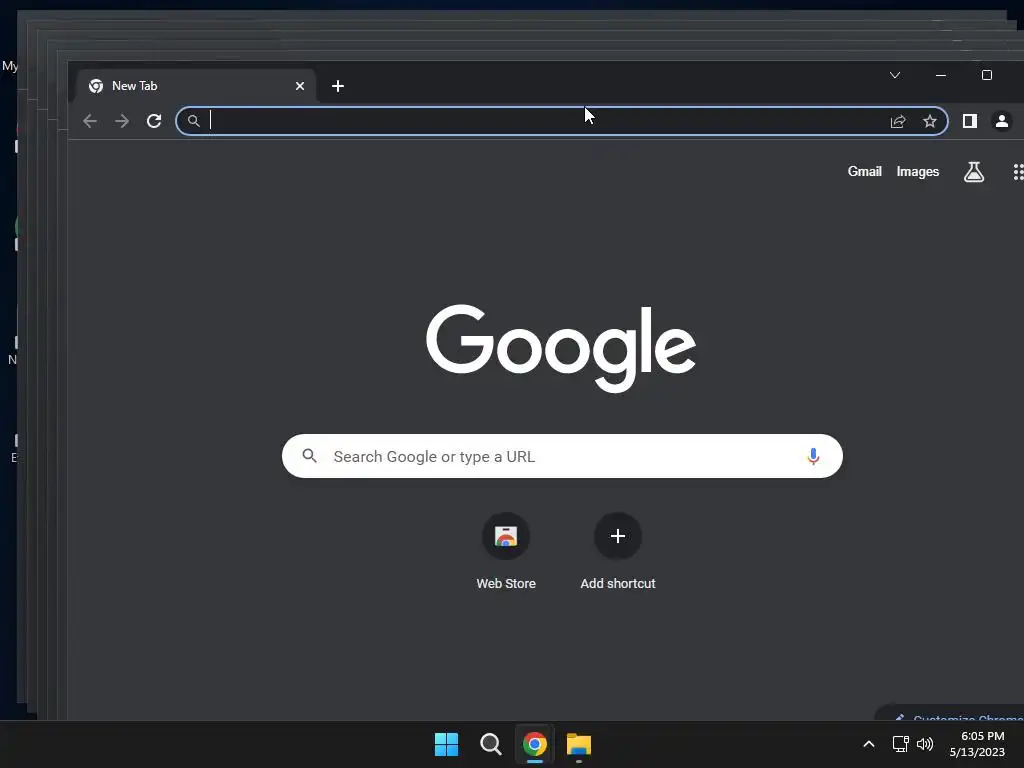Image resolution: width=1024 pixels, height=768 pixels.
Task: Open the Web Store shortcut
Action: (506, 552)
